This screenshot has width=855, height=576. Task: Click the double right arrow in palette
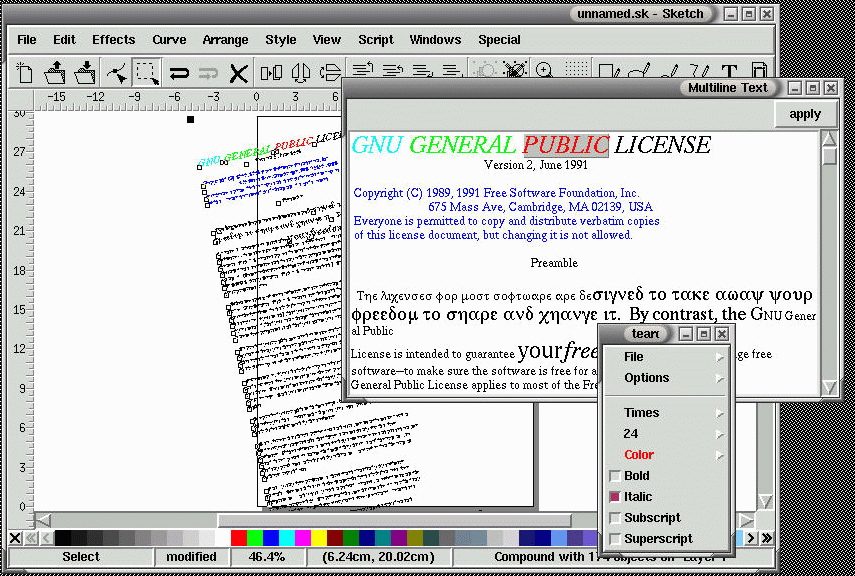[x=767, y=538]
